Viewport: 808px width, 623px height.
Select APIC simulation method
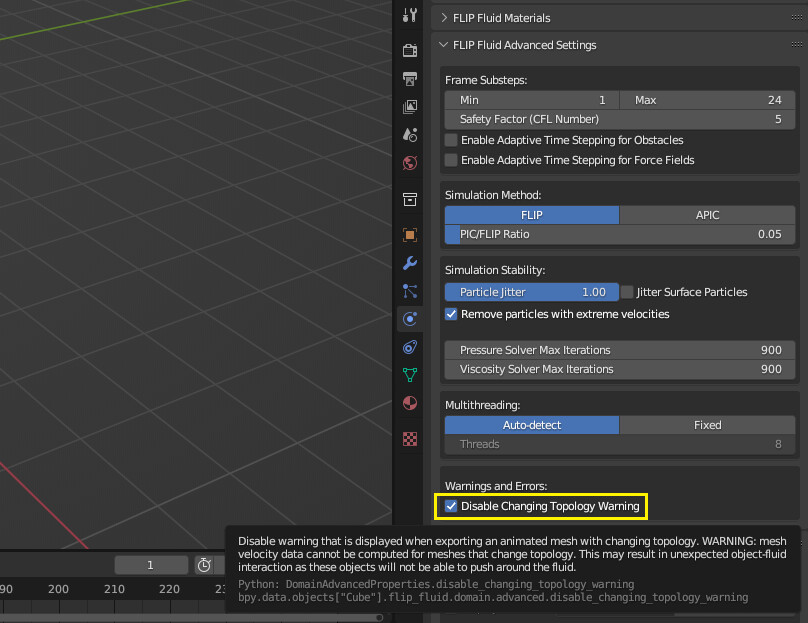(708, 215)
